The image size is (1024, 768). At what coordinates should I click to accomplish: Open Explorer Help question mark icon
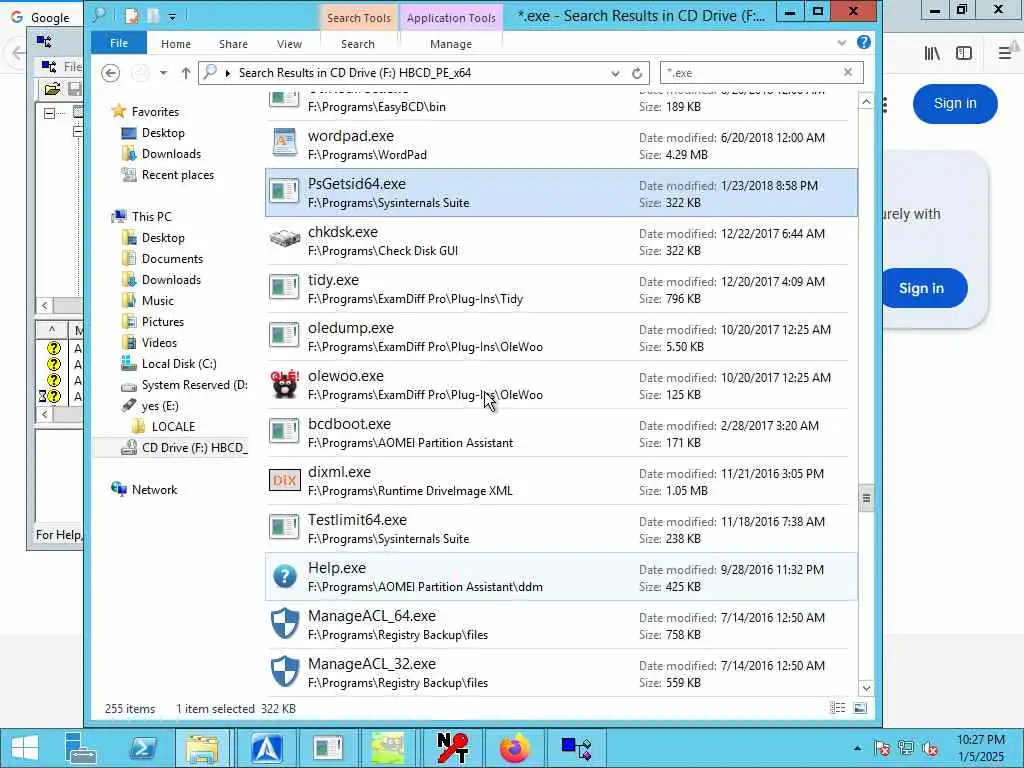(x=863, y=42)
